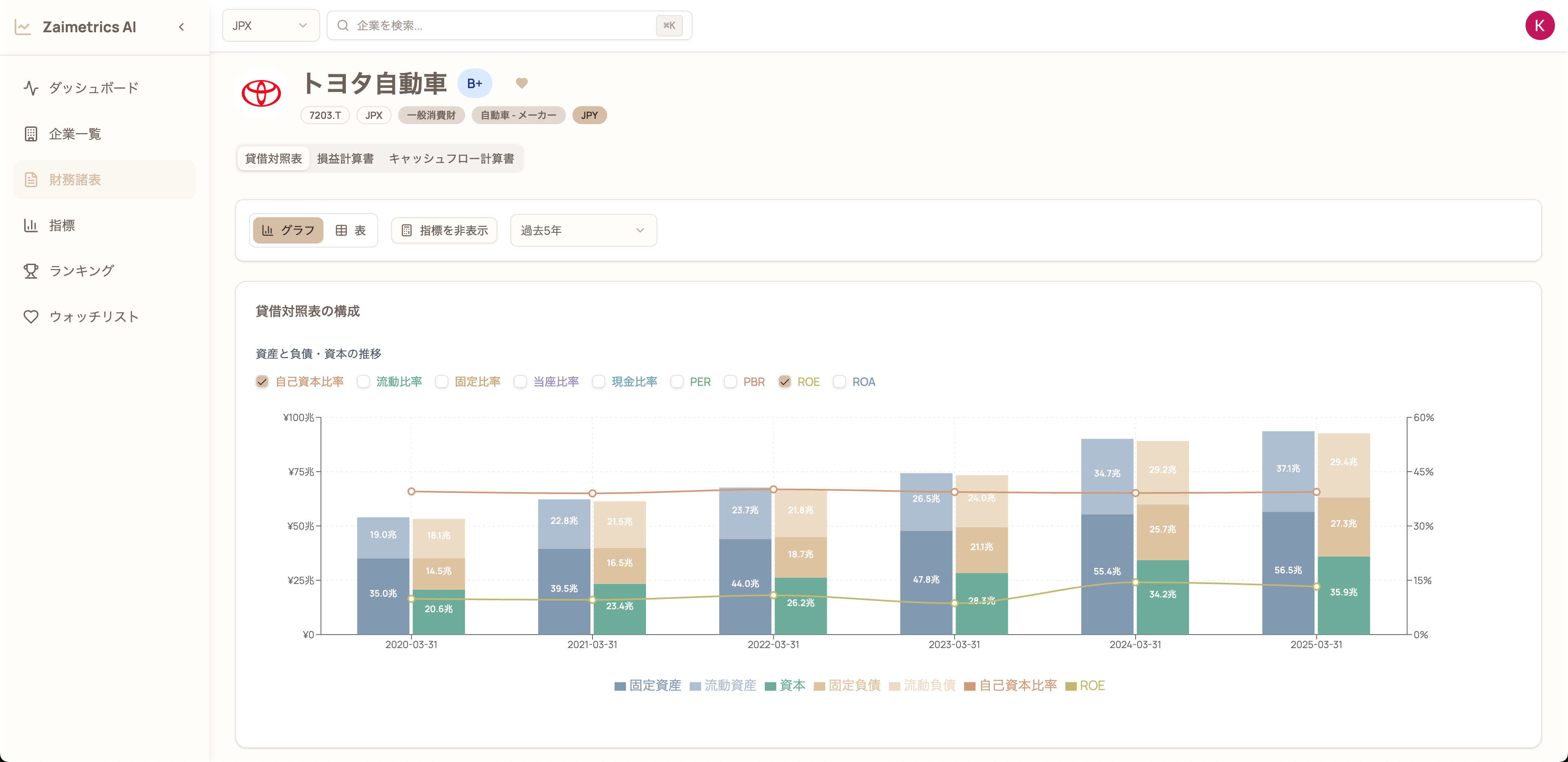Click the 指標を非表示 button
The image size is (1568, 762).
click(x=444, y=230)
